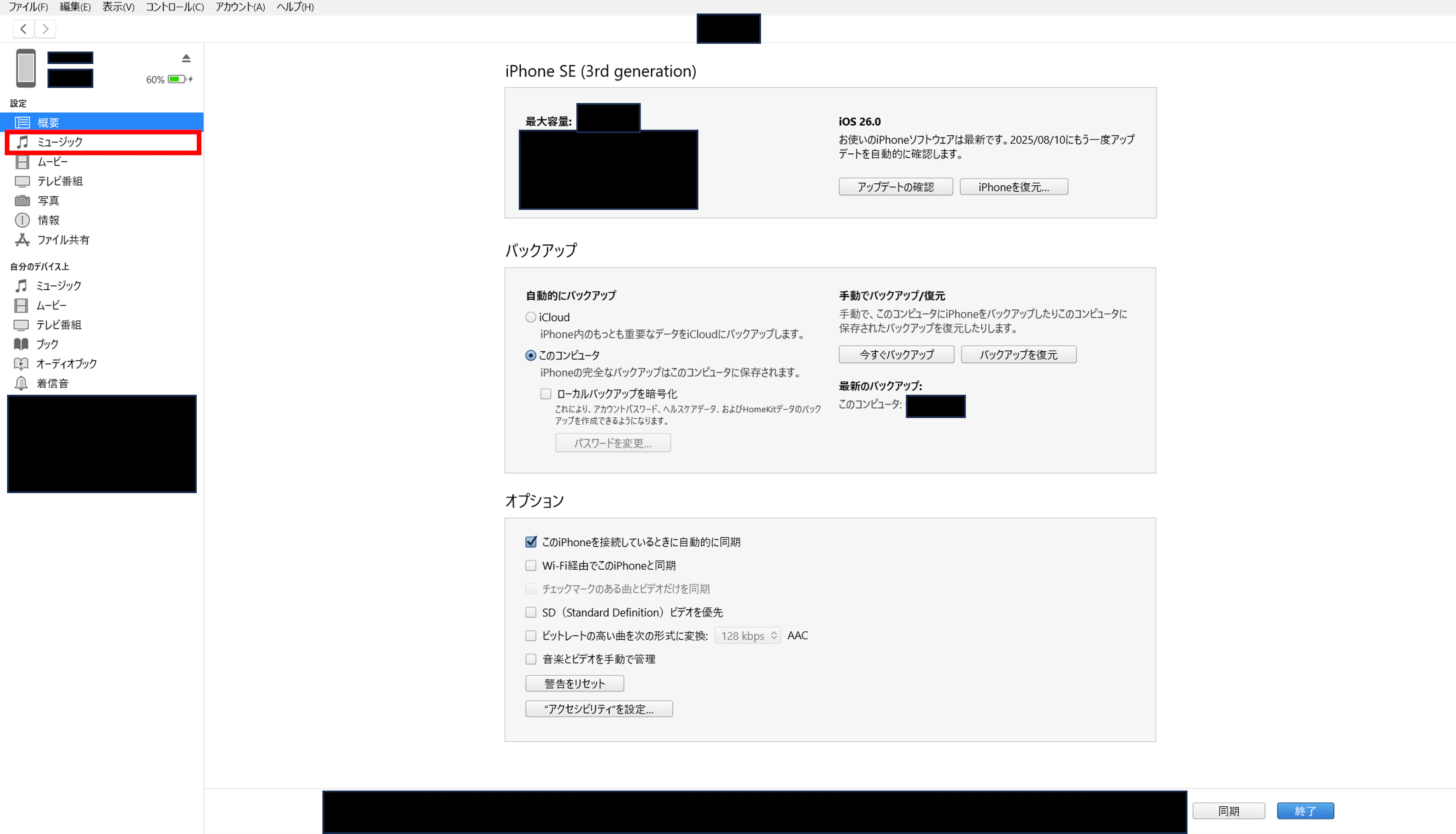Image resolution: width=1456 pixels, height=834 pixels.
Task: Check ビットレートの高い曲を次の形式に変換 option
Action: (x=531, y=636)
